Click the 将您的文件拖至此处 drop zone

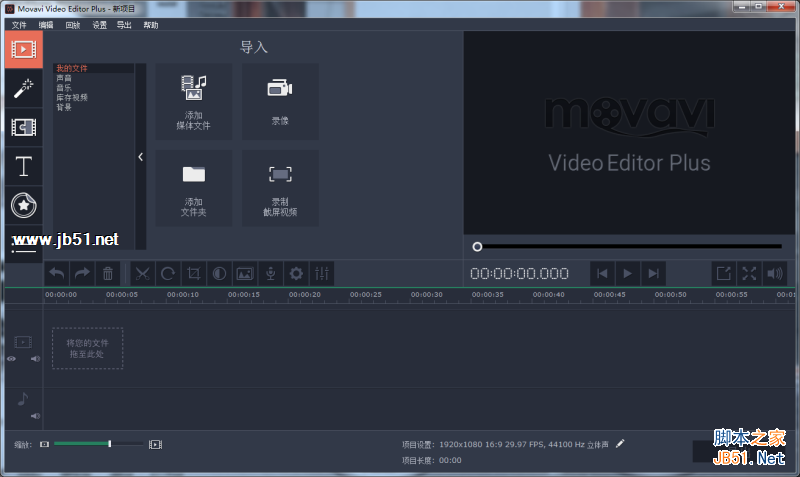[x=87, y=348]
